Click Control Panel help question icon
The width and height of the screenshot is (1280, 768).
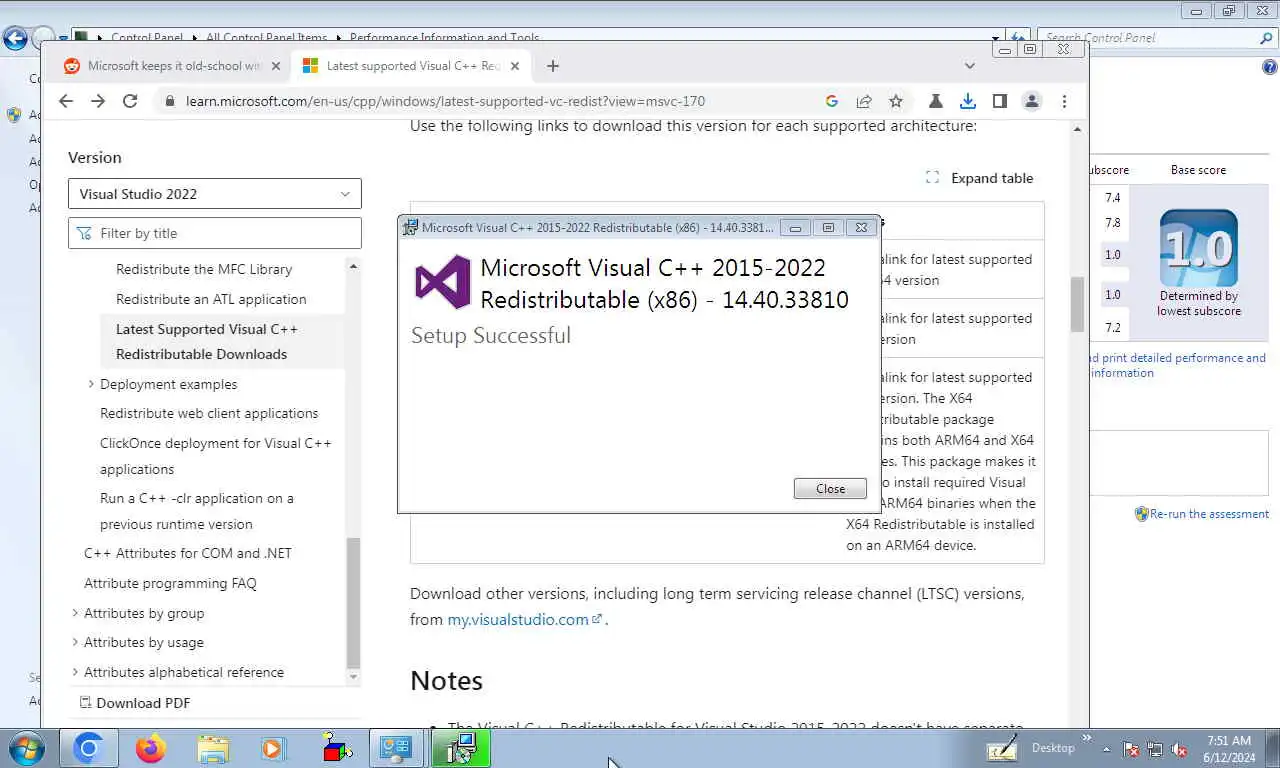[x=1270, y=67]
